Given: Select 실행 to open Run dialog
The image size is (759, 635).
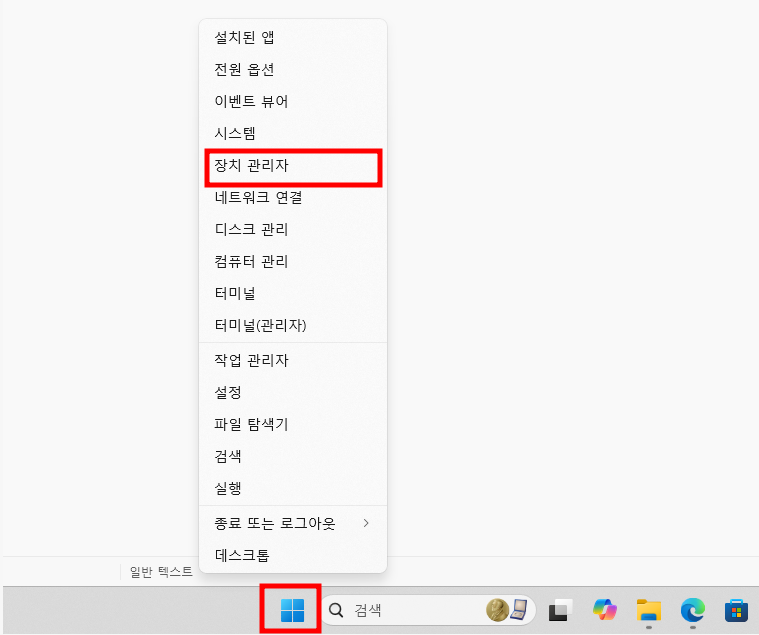Looking at the screenshot, I should click(x=292, y=489).
